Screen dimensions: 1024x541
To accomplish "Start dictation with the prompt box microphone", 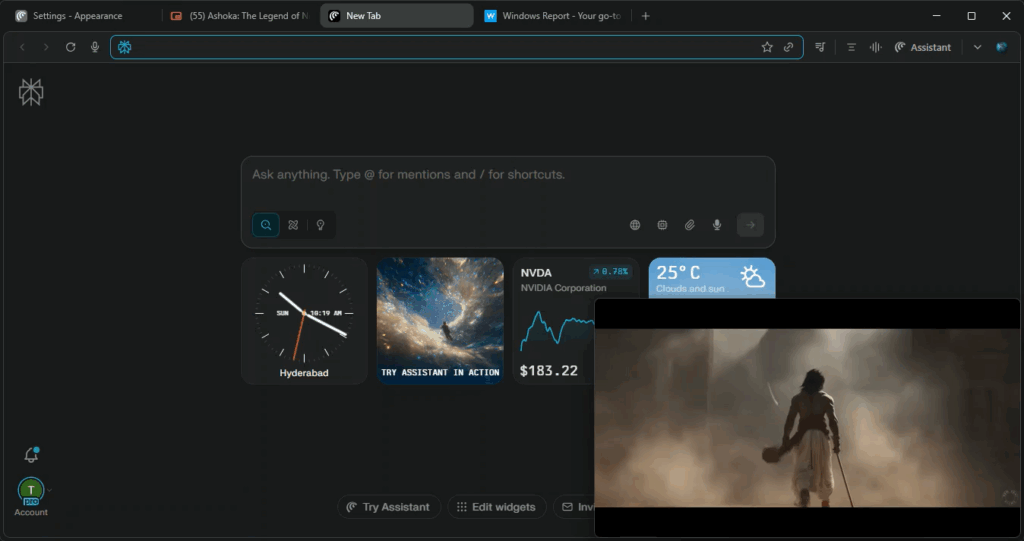I will click(x=717, y=225).
